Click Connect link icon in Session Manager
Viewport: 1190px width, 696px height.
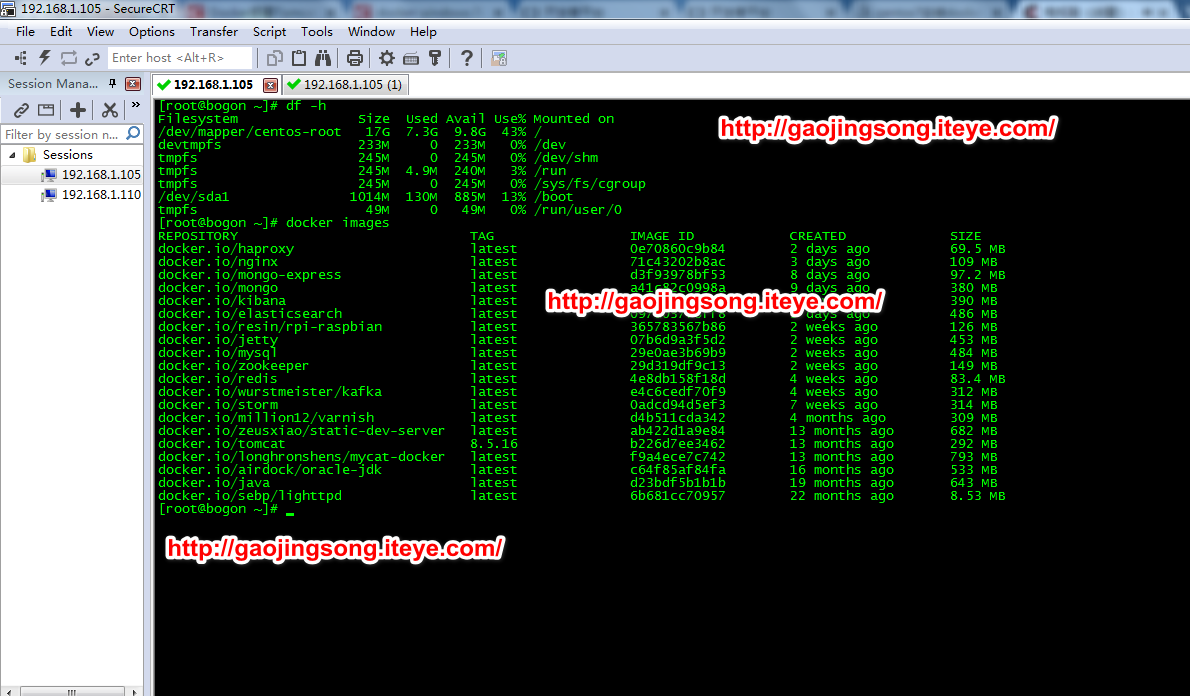(21, 110)
